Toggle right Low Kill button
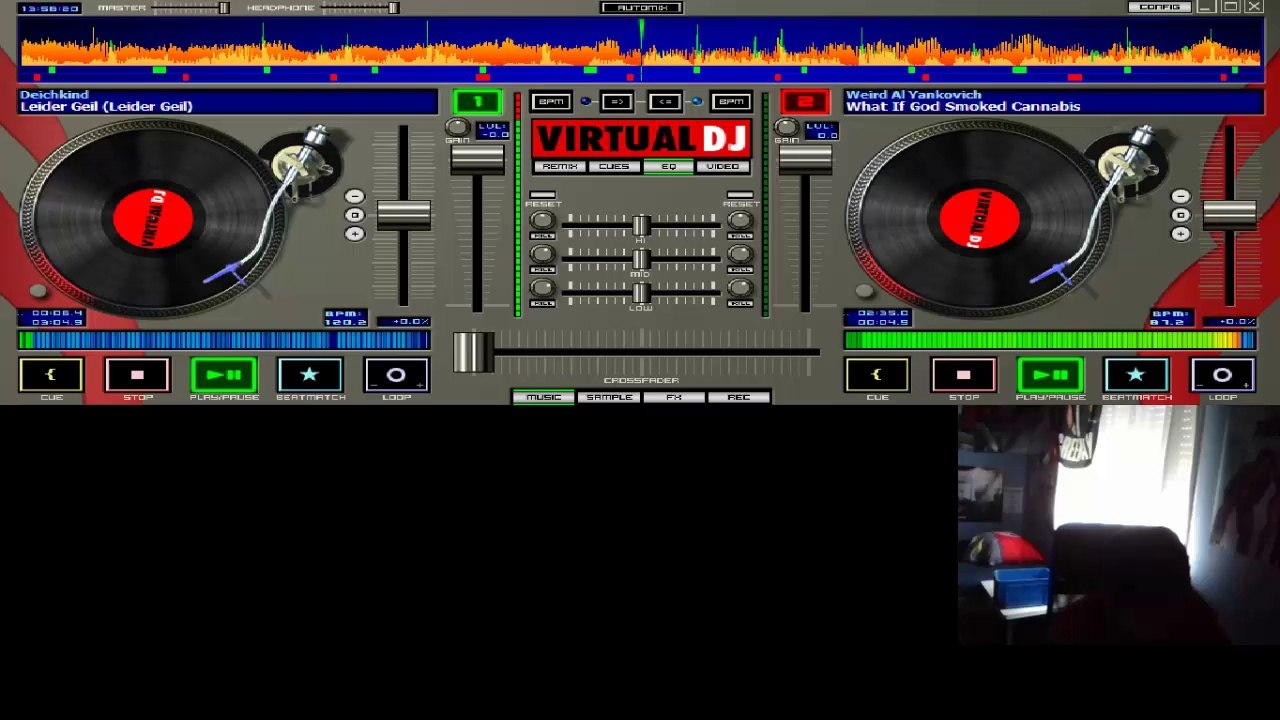Image resolution: width=1280 pixels, height=720 pixels. pyautogui.click(x=740, y=304)
